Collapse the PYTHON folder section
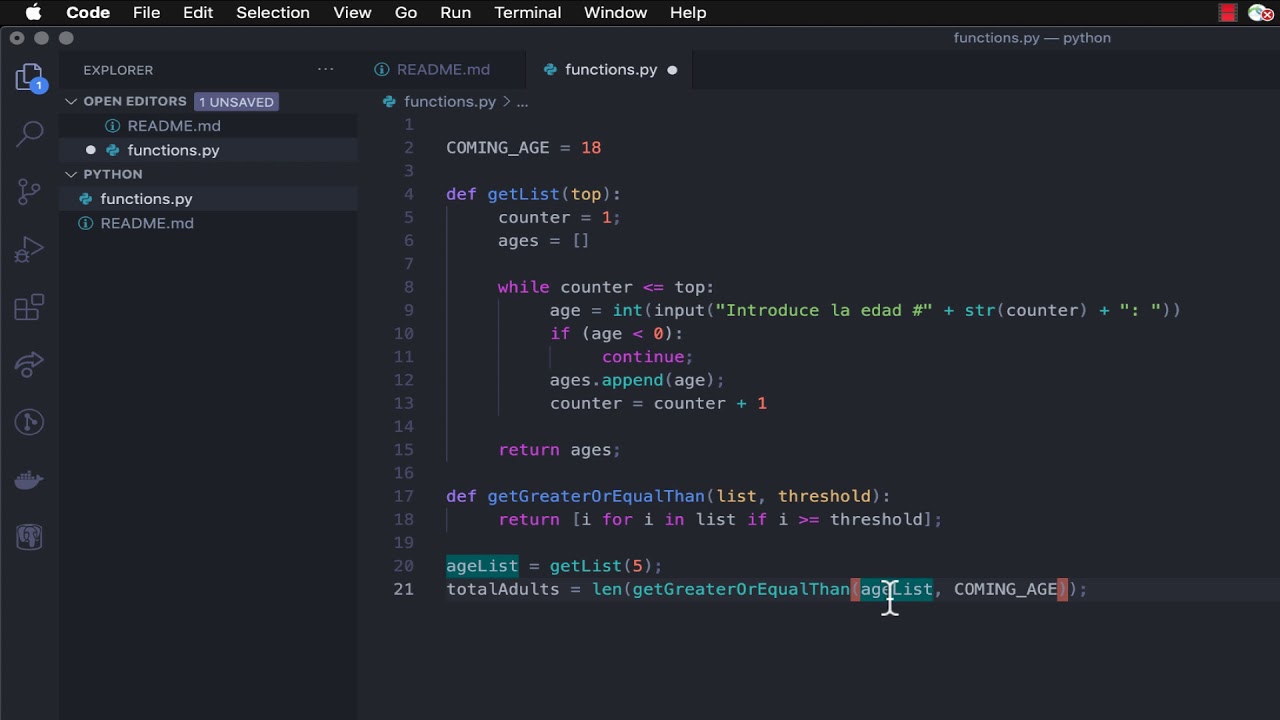The height and width of the screenshot is (720, 1280). (x=71, y=174)
